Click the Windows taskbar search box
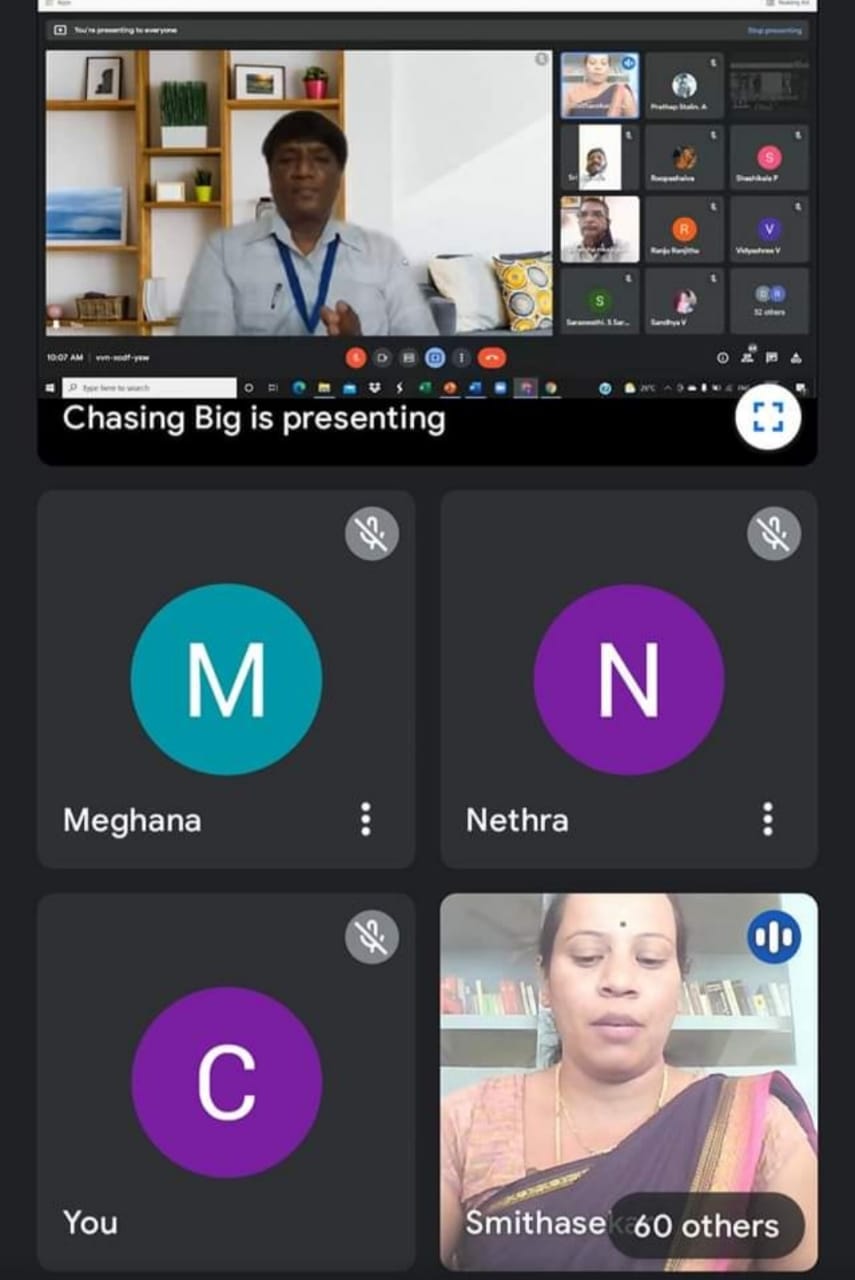Screen dimensions: 855x1280 click(x=150, y=387)
